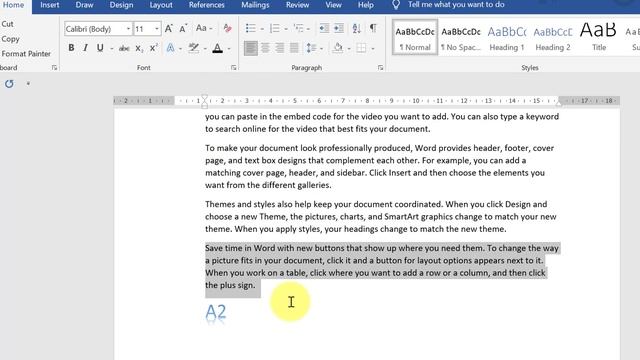Viewport: 640px width, 360px height.
Task: Toggle Italic formatting
Action: coord(85,48)
